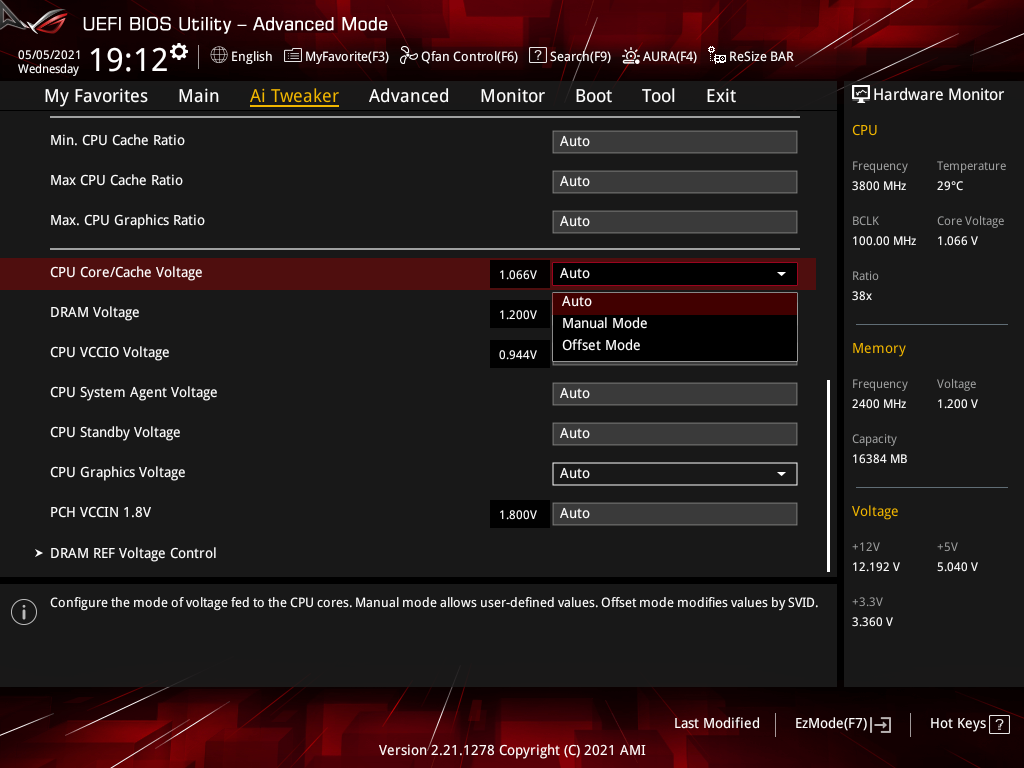This screenshot has width=1024, height=768.
Task: Click the globe language icon
Action: (219, 56)
